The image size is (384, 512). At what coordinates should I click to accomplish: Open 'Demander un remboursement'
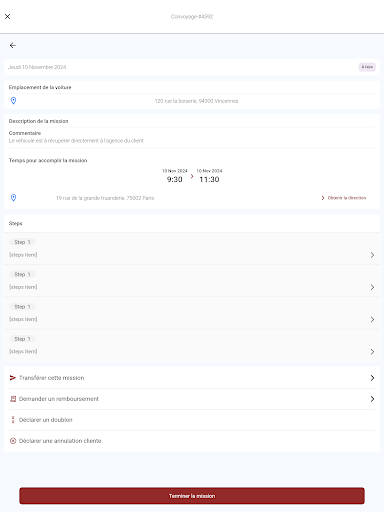[x=192, y=399]
